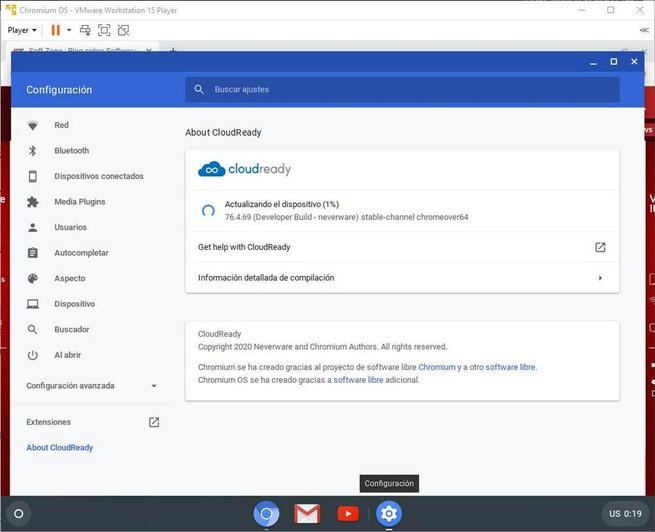Image resolution: width=655 pixels, height=532 pixels.
Task: Open Extensiones link in sidebar
Action: (48, 422)
